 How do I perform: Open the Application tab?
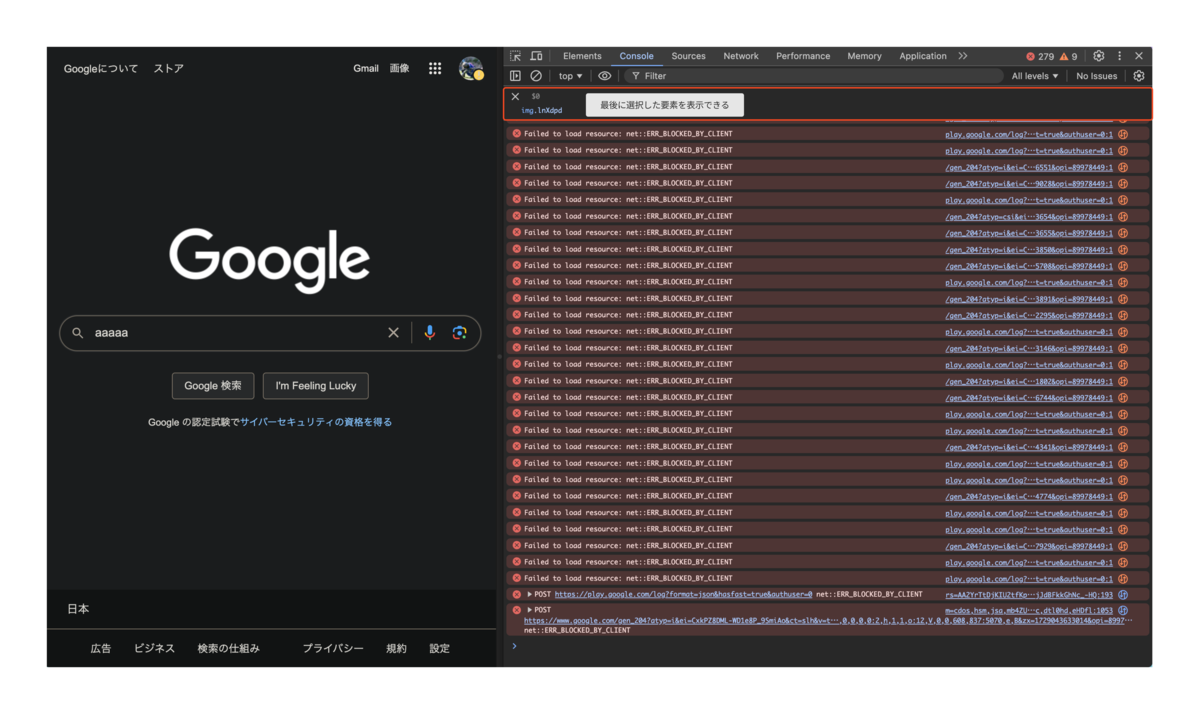coord(922,56)
